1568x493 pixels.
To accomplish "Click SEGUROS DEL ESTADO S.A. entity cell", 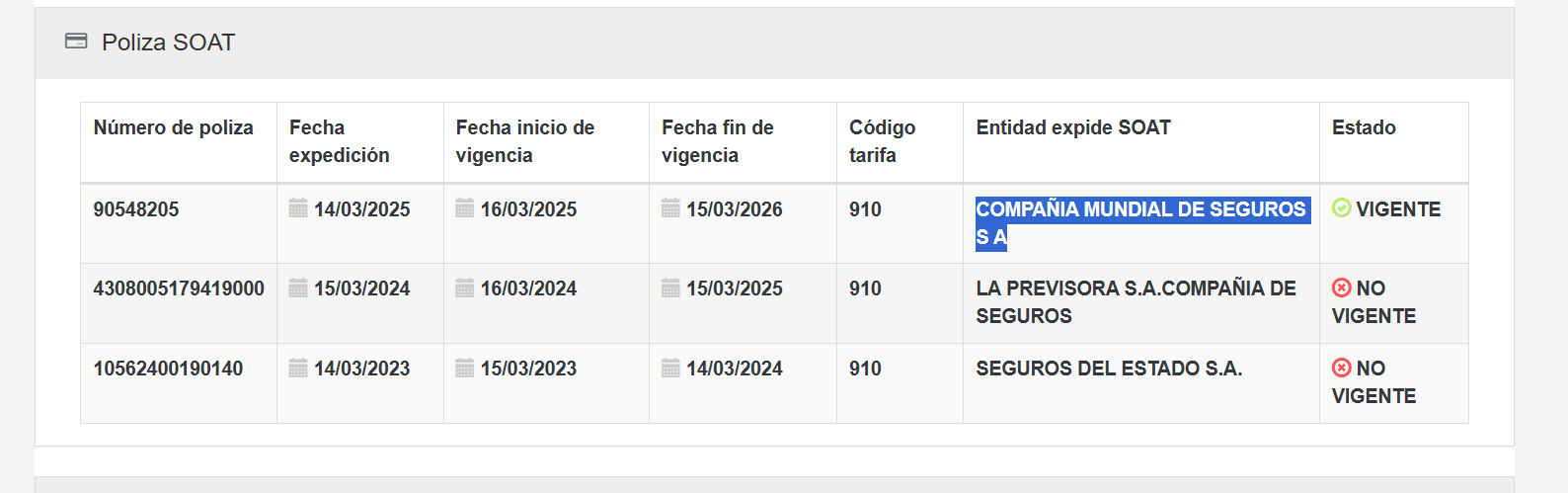I will click(1109, 369).
